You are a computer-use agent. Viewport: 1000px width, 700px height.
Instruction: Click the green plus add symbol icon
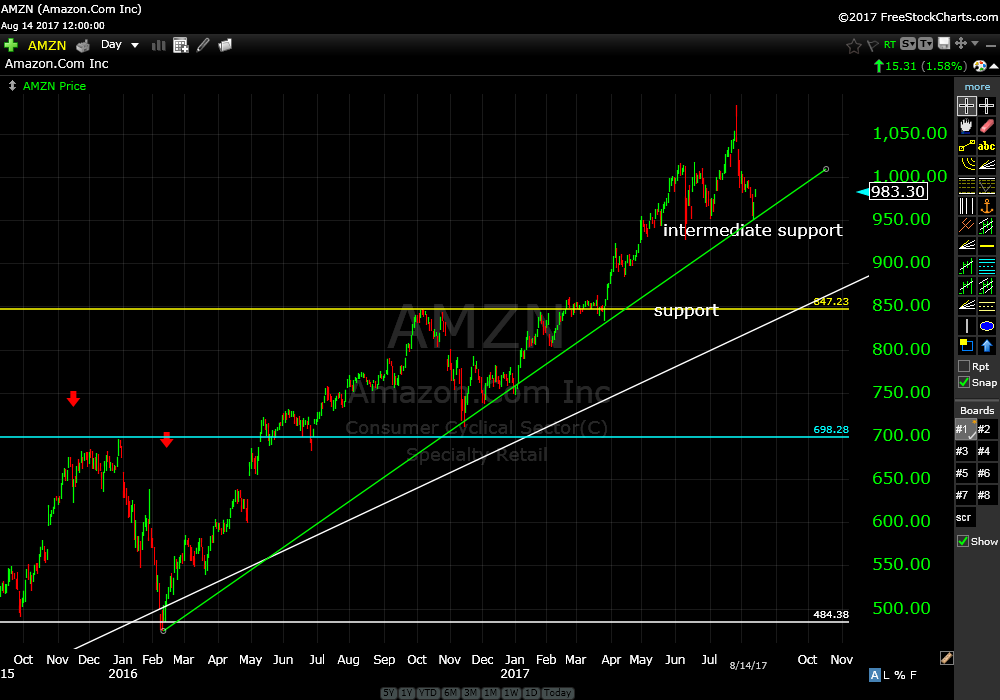coord(11,45)
